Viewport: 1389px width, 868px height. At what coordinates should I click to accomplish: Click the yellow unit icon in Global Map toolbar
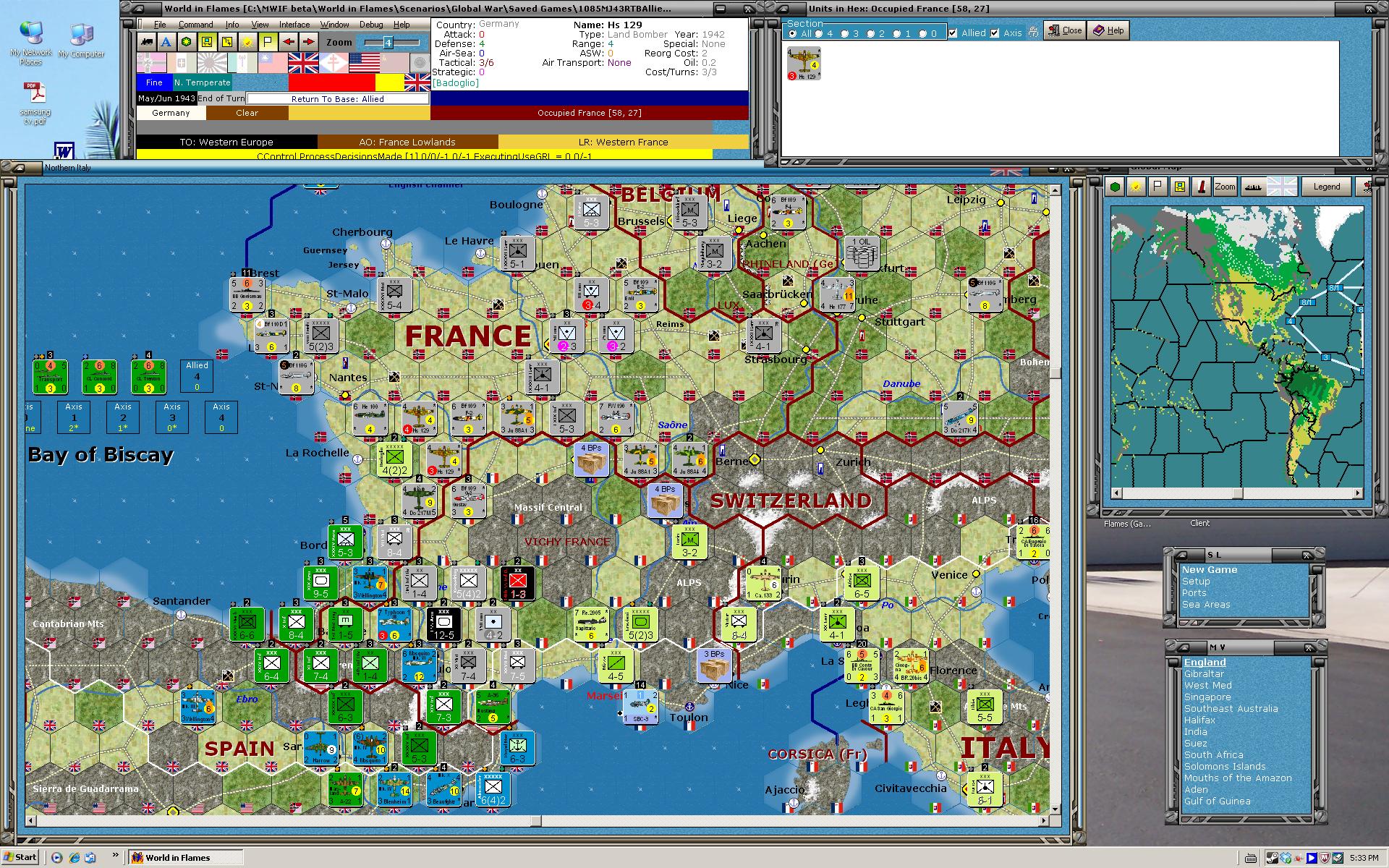click(1180, 187)
